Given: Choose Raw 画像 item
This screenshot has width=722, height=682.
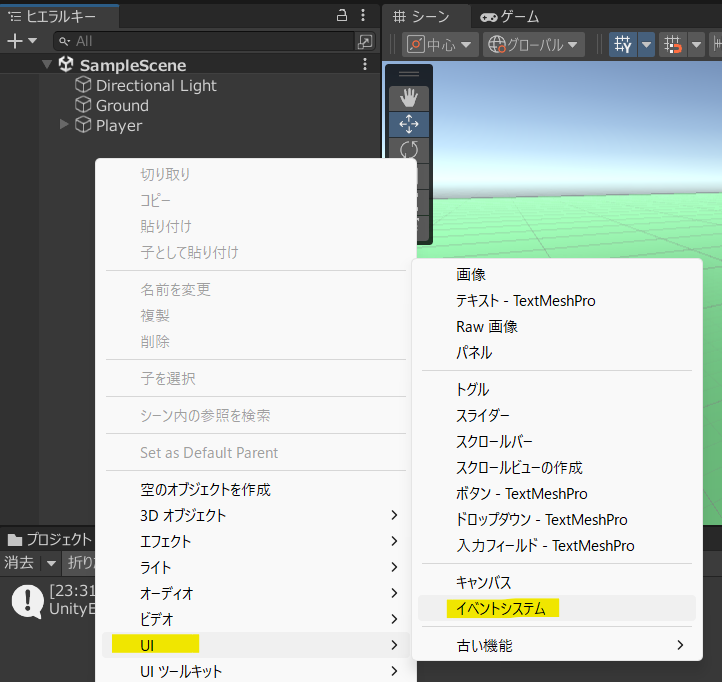Looking at the screenshot, I should 557,327.
